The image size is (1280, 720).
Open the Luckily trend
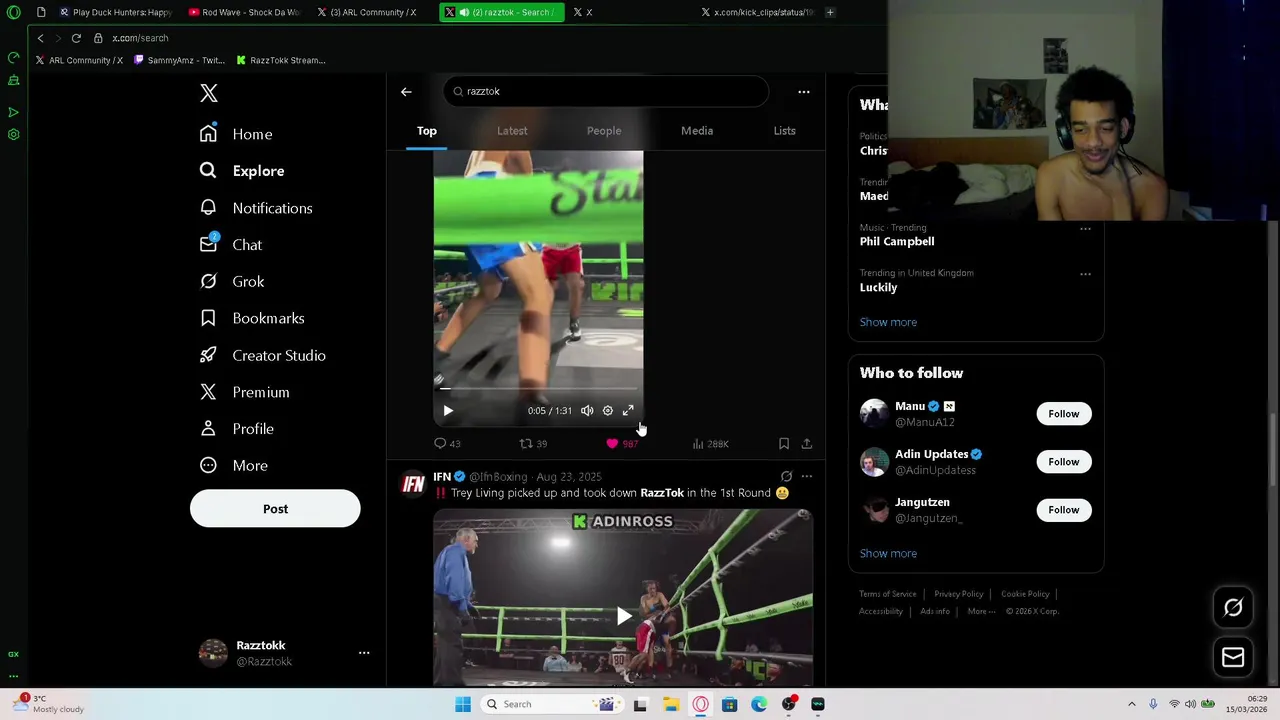(878, 288)
